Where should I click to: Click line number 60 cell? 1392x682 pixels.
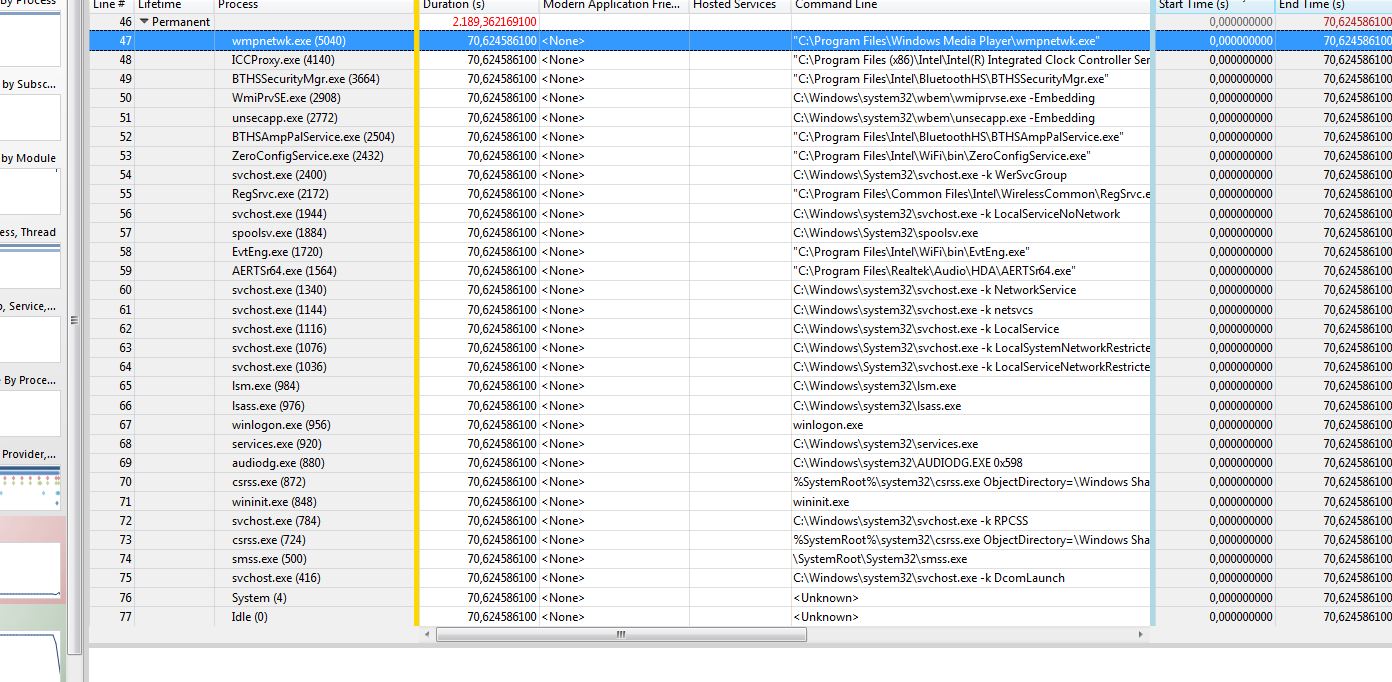tap(112, 290)
